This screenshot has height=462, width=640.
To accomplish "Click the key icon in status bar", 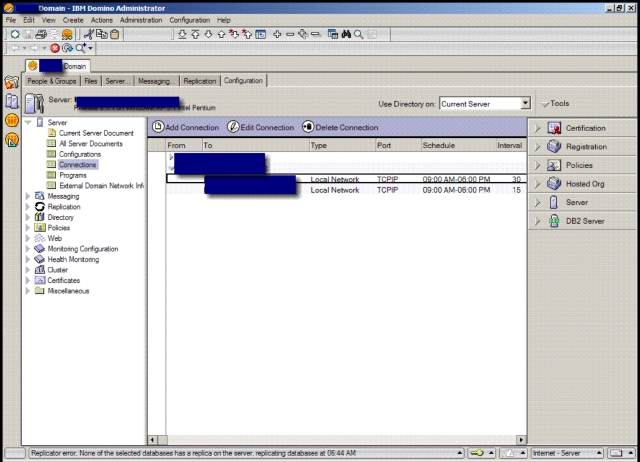I will pyautogui.click(x=476, y=453).
